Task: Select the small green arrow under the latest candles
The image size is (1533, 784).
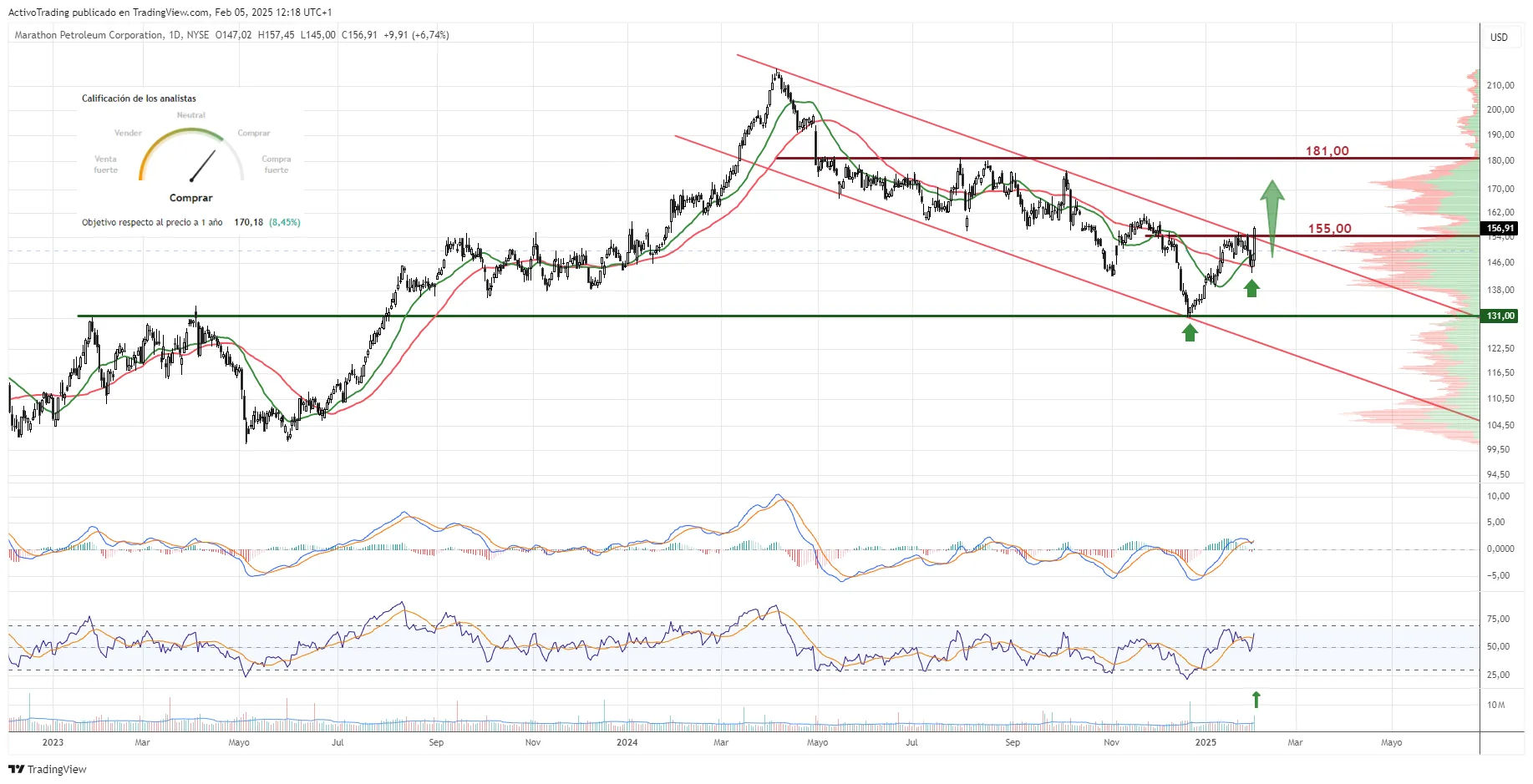Action: click(x=1251, y=289)
